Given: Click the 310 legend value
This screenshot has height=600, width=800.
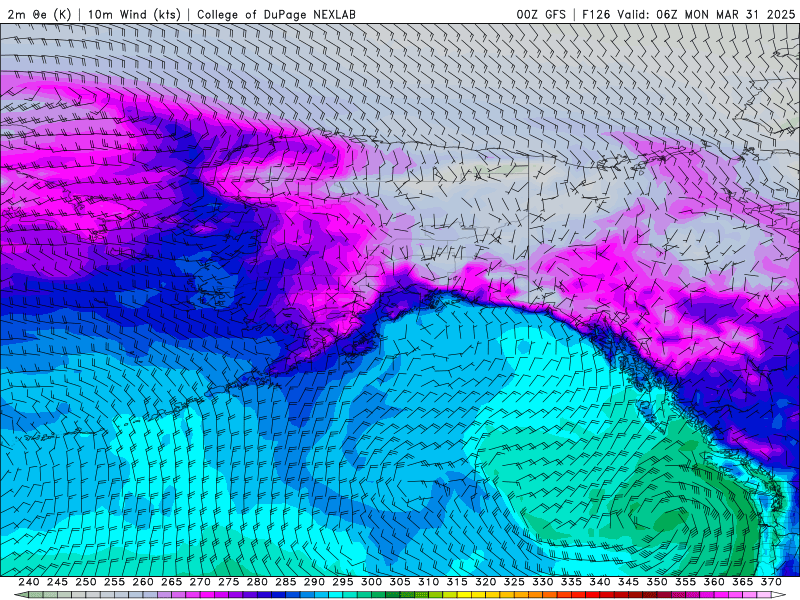Looking at the screenshot, I should coord(429,582).
